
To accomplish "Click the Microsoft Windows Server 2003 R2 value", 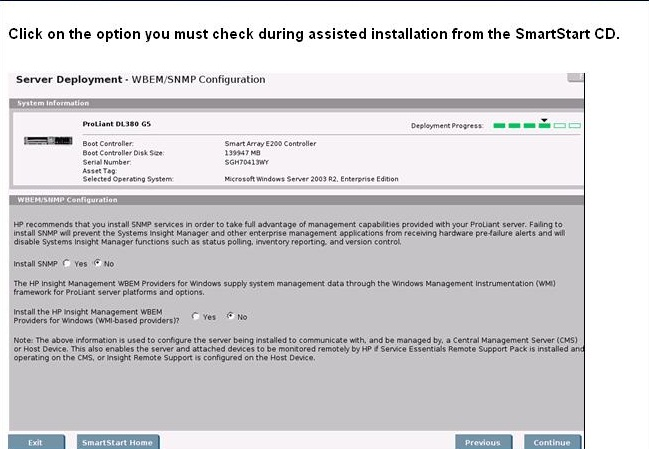I will [x=311, y=179].
